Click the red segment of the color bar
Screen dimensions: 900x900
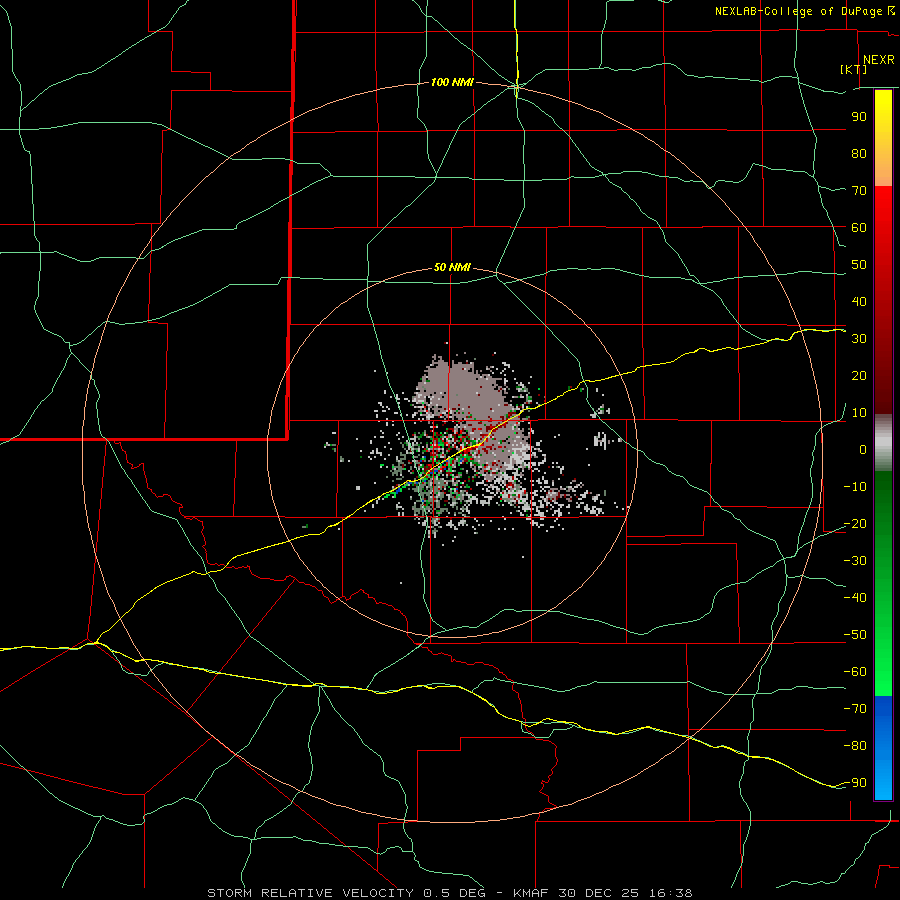[883, 300]
